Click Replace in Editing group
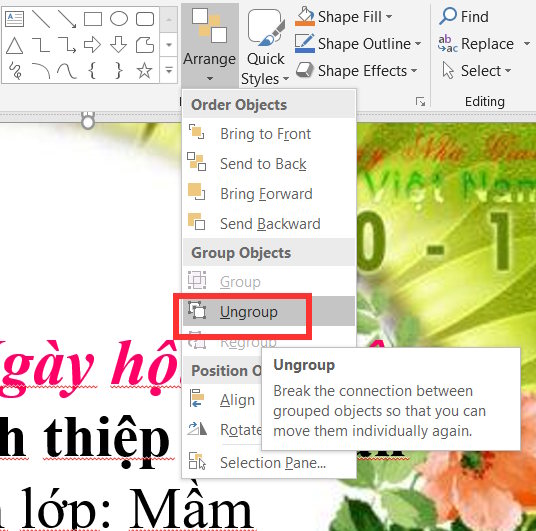The height and width of the screenshot is (531, 536). tap(476, 44)
